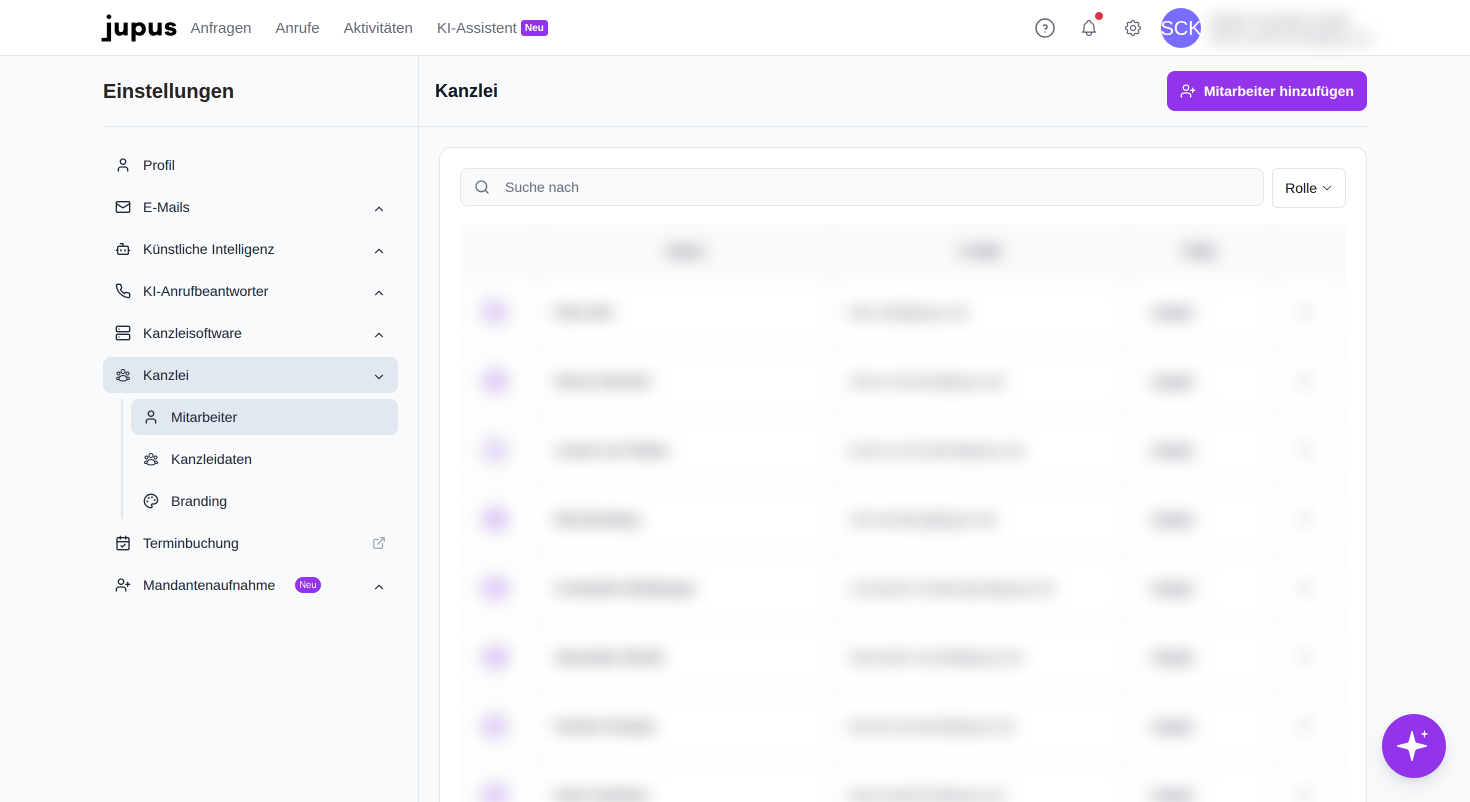Open the KI-Assistent tab

[492, 28]
